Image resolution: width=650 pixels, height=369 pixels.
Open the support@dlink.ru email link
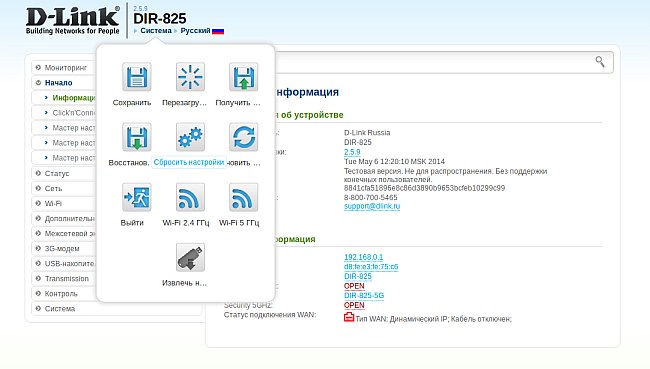pyautogui.click(x=372, y=206)
